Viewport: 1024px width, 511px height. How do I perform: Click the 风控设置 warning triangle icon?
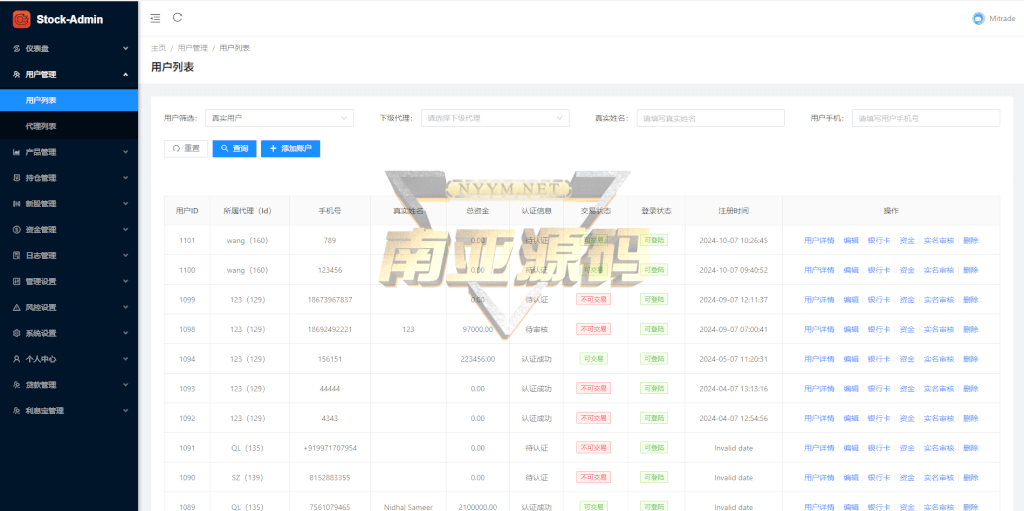pos(16,307)
